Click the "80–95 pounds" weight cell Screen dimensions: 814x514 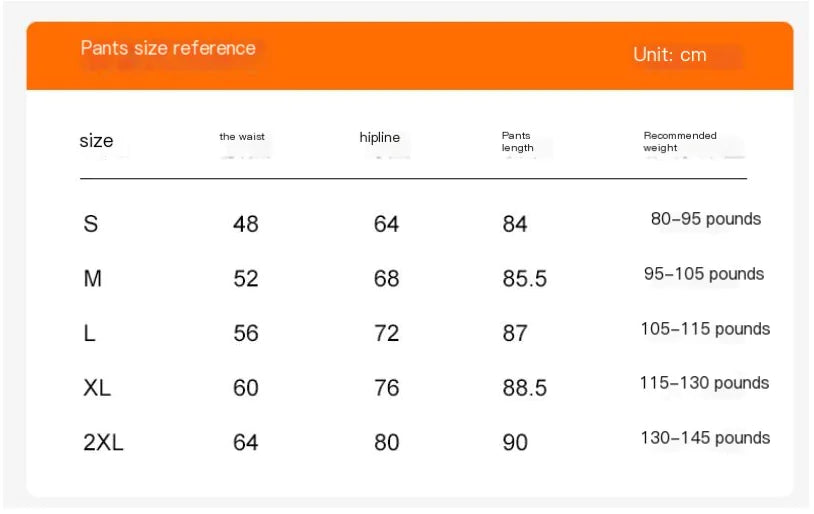pyautogui.click(x=706, y=219)
